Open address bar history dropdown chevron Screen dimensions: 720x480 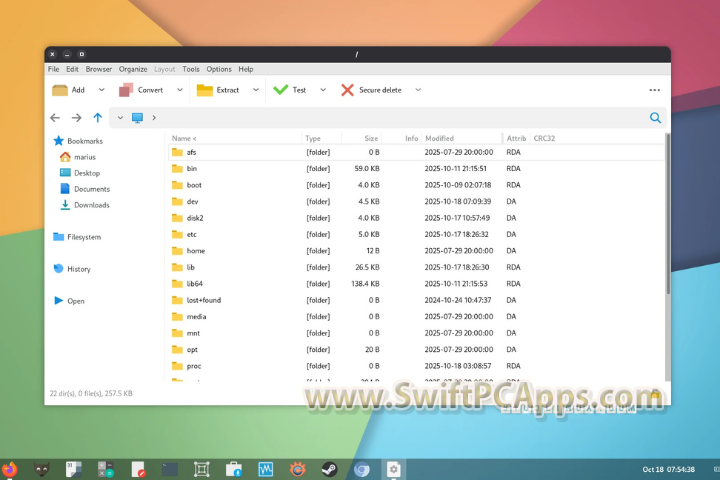click(120, 118)
